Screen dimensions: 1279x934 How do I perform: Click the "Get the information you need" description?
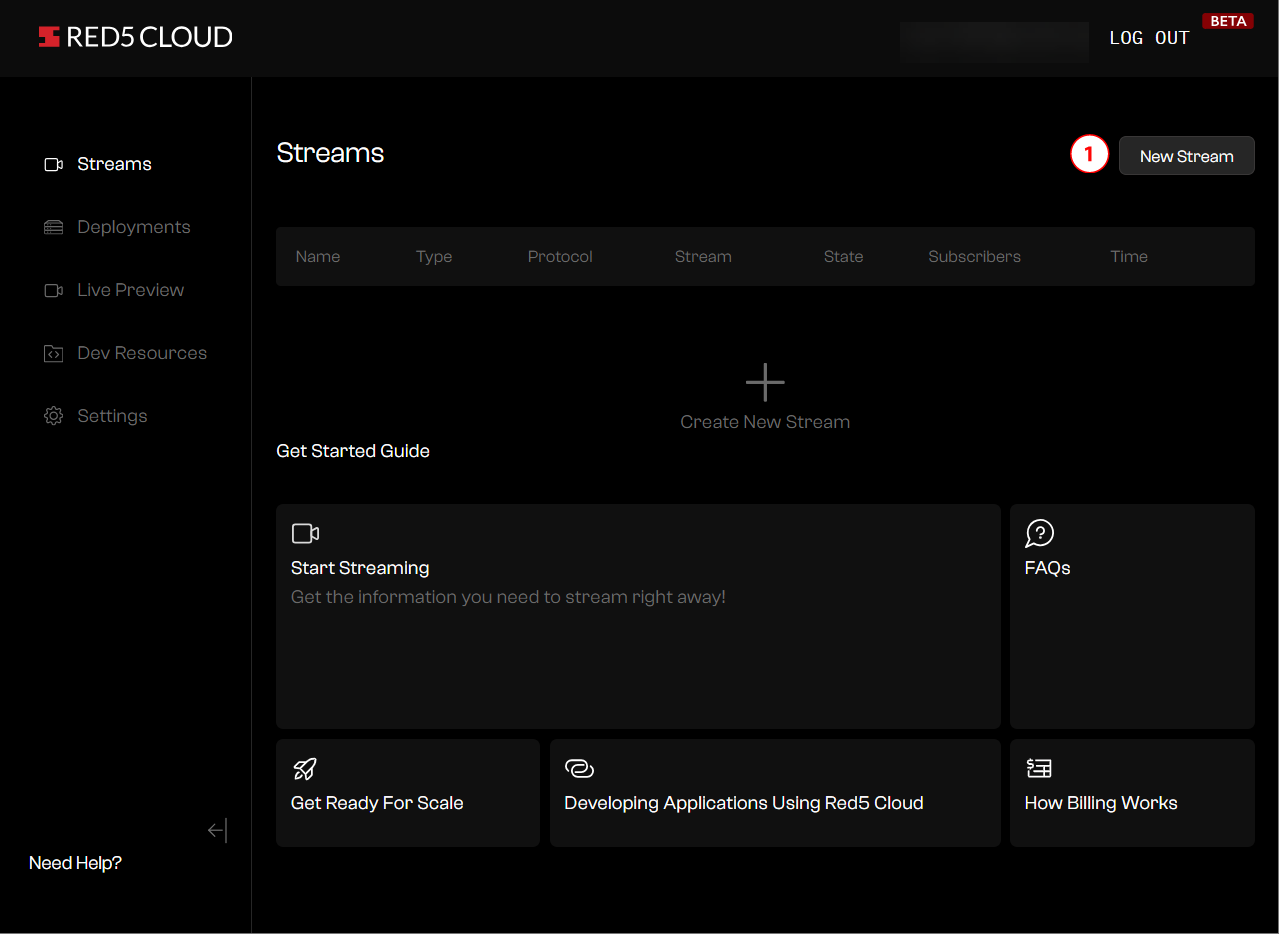[508, 597]
